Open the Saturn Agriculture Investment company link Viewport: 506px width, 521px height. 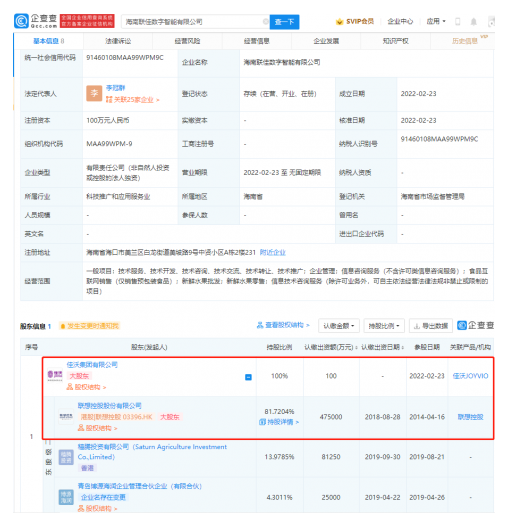152,451
